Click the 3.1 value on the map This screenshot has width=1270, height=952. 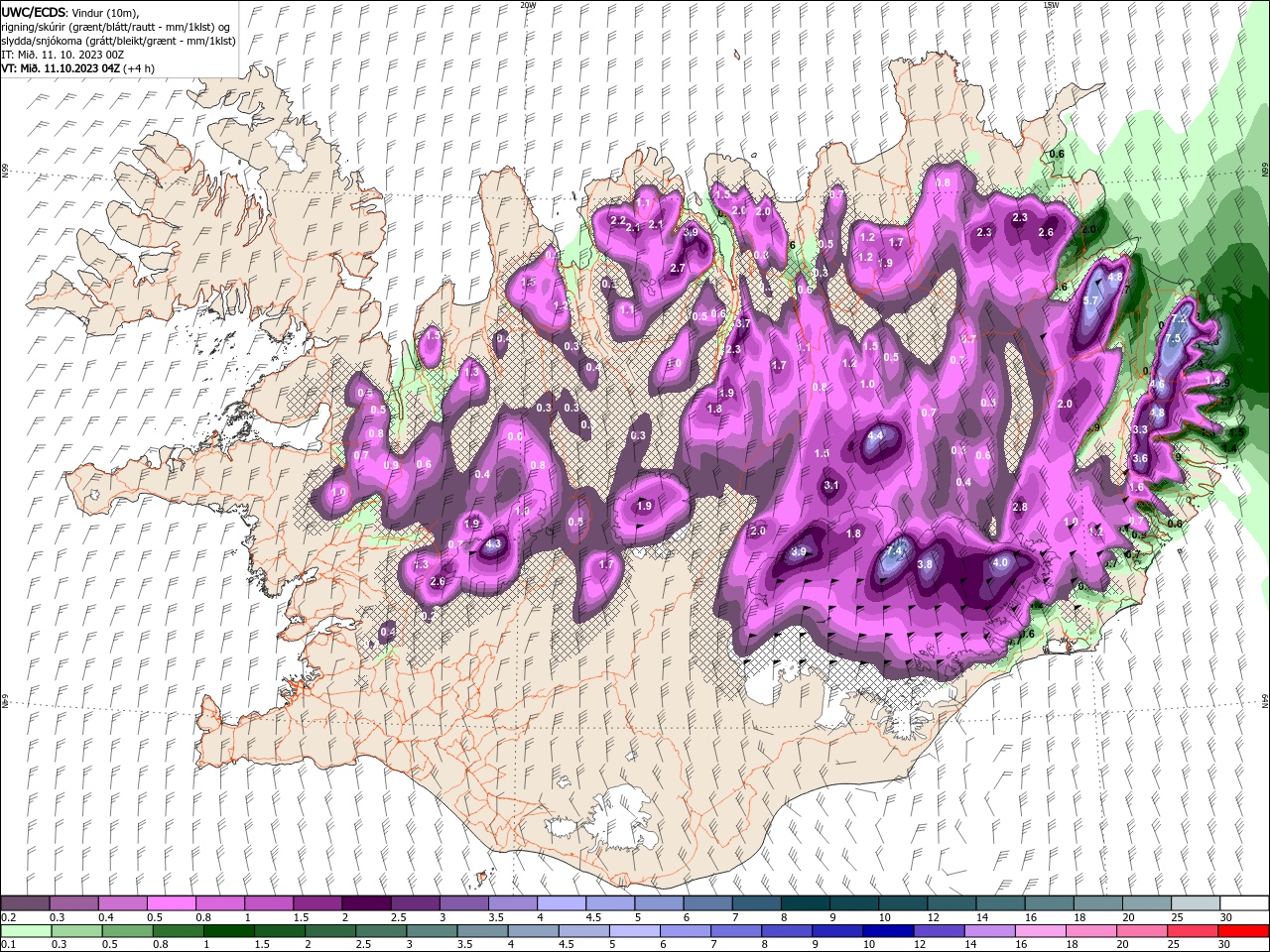coord(831,485)
